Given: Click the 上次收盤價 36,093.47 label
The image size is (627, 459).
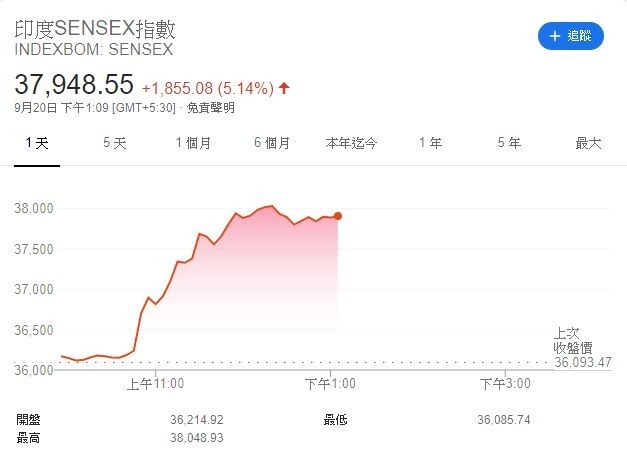Looking at the screenshot, I should pos(583,347).
